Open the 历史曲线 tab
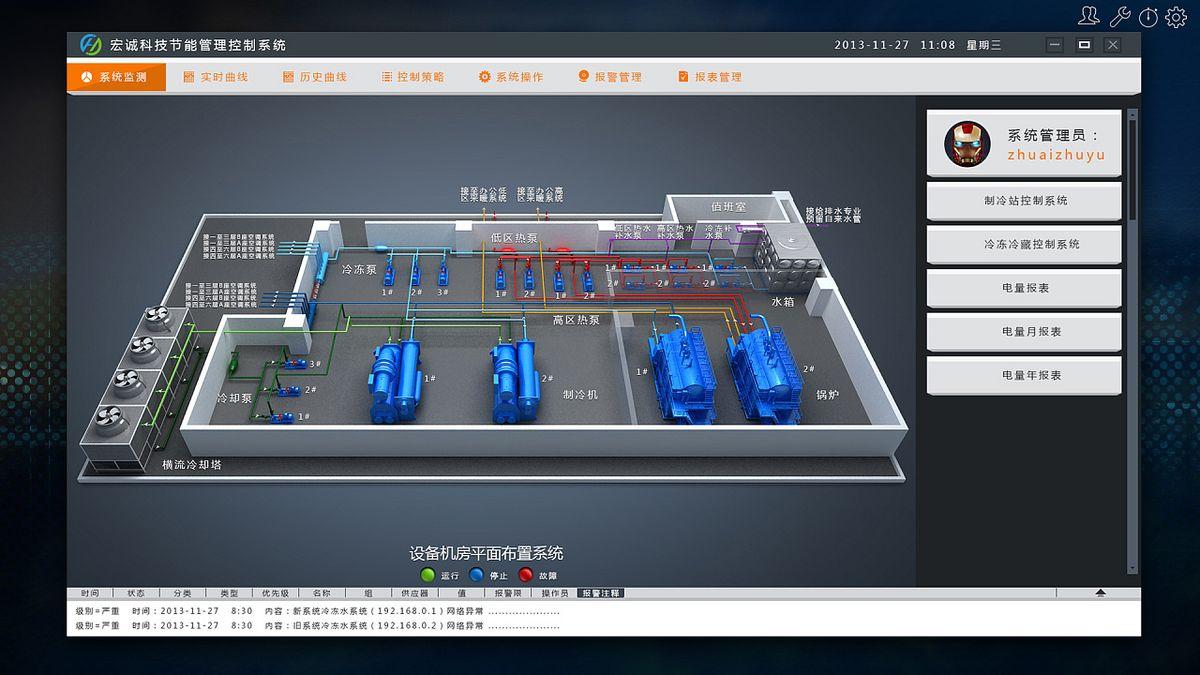The height and width of the screenshot is (675, 1200). click(x=314, y=77)
